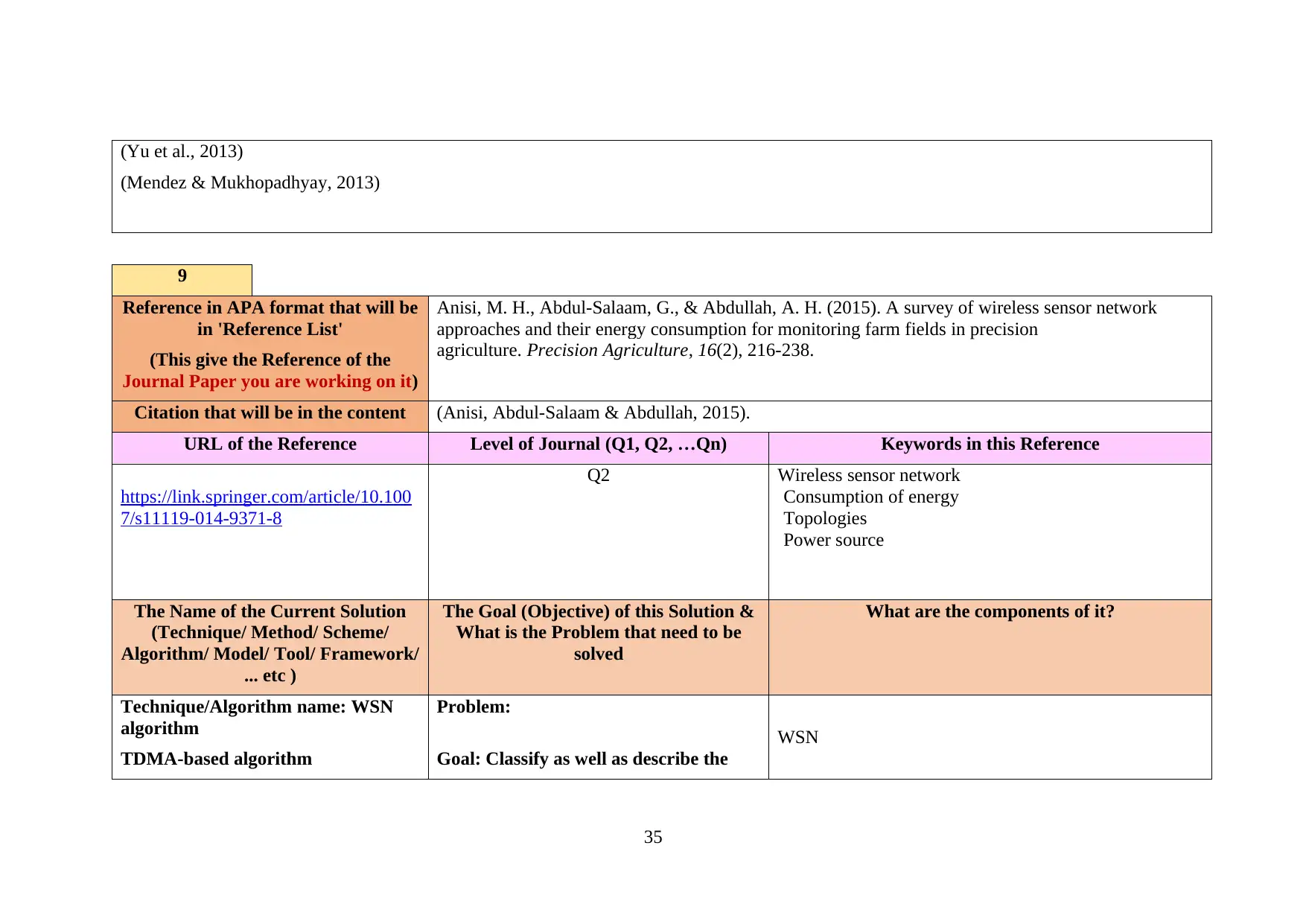Open the link.springer.com article URL link
The width and height of the screenshot is (1306, 924).
[x=266, y=508]
